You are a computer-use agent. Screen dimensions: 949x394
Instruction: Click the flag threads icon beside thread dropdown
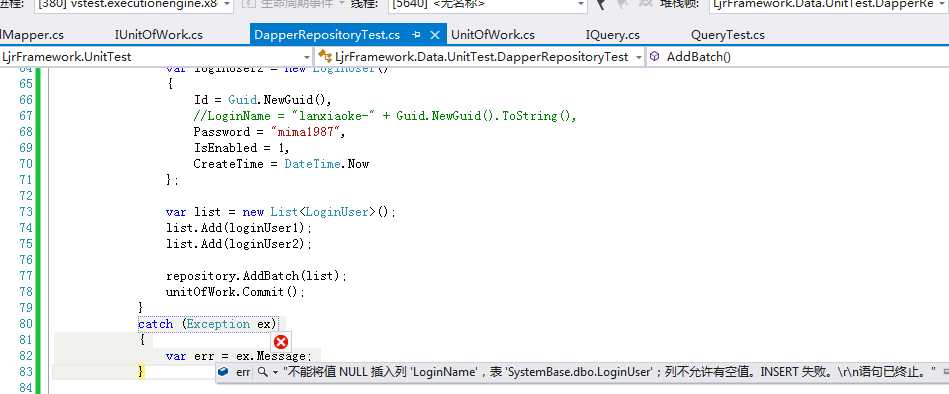click(x=600, y=5)
